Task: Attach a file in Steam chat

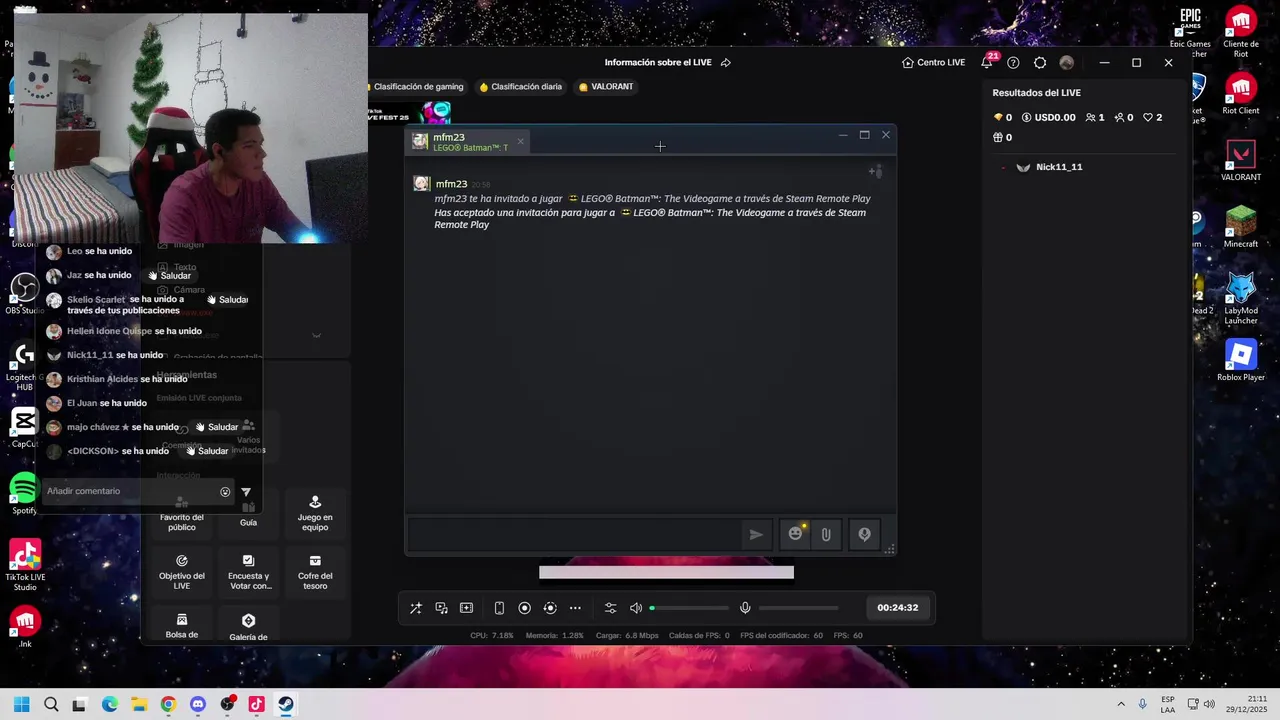Action: (826, 534)
